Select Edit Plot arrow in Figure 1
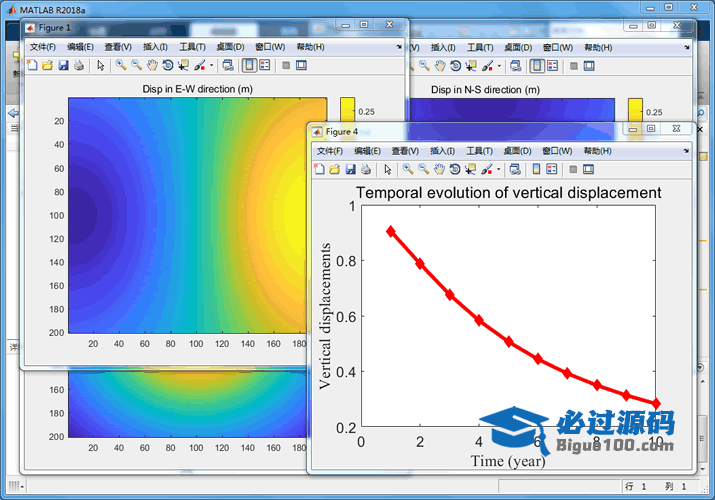The image size is (715, 500). coord(101,66)
